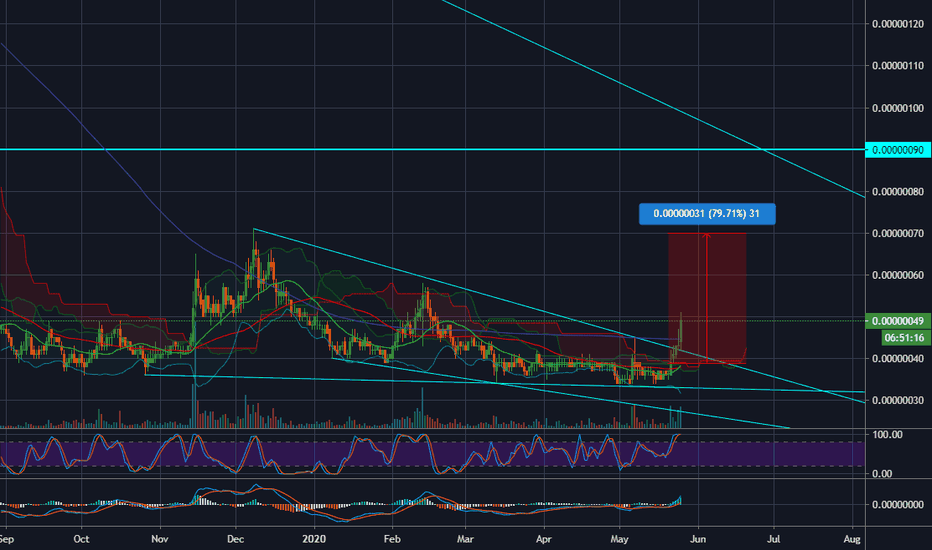932x550 pixels.
Task: Click the 100.00 oscillator scale label
Action: (887, 435)
